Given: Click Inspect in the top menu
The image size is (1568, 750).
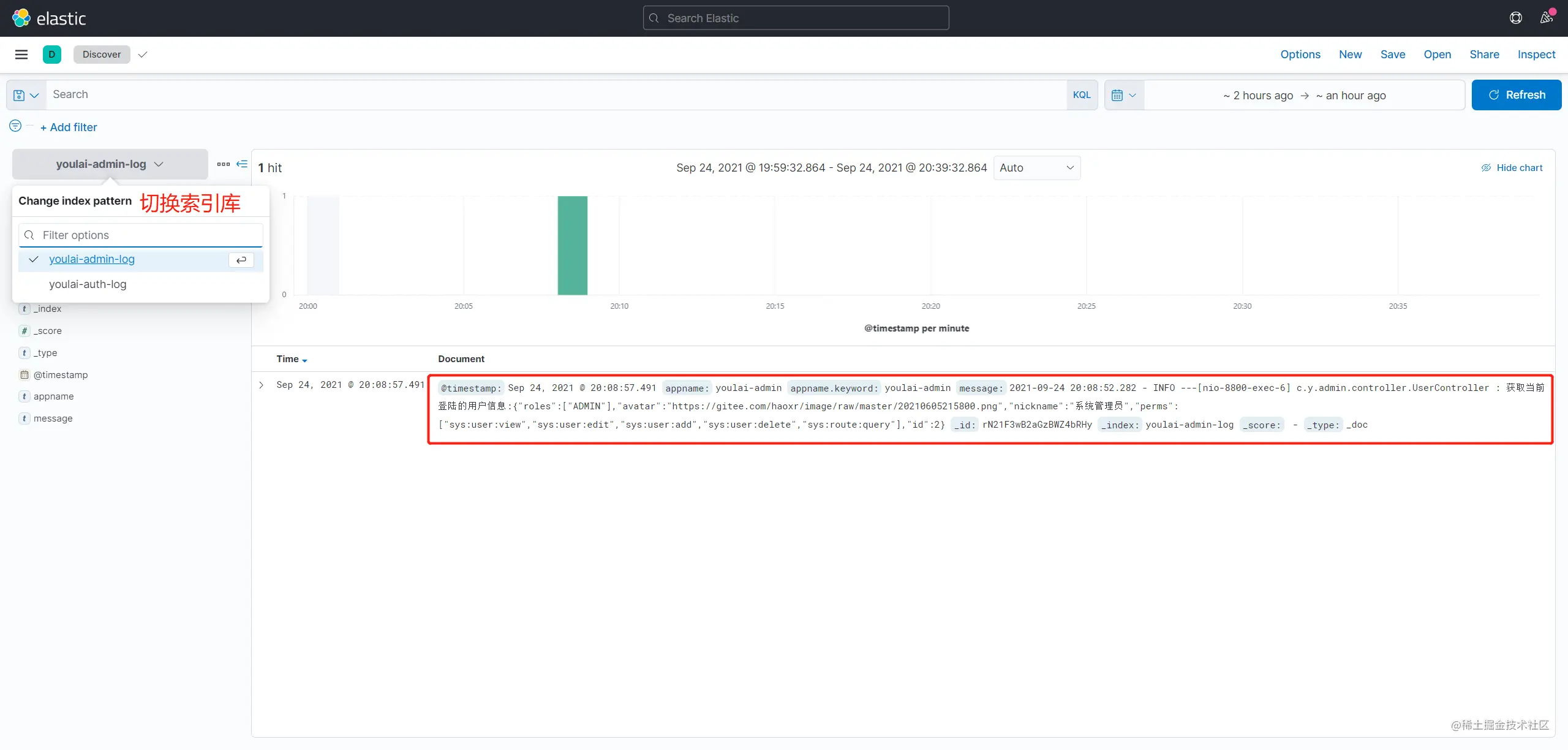Looking at the screenshot, I should point(1537,55).
